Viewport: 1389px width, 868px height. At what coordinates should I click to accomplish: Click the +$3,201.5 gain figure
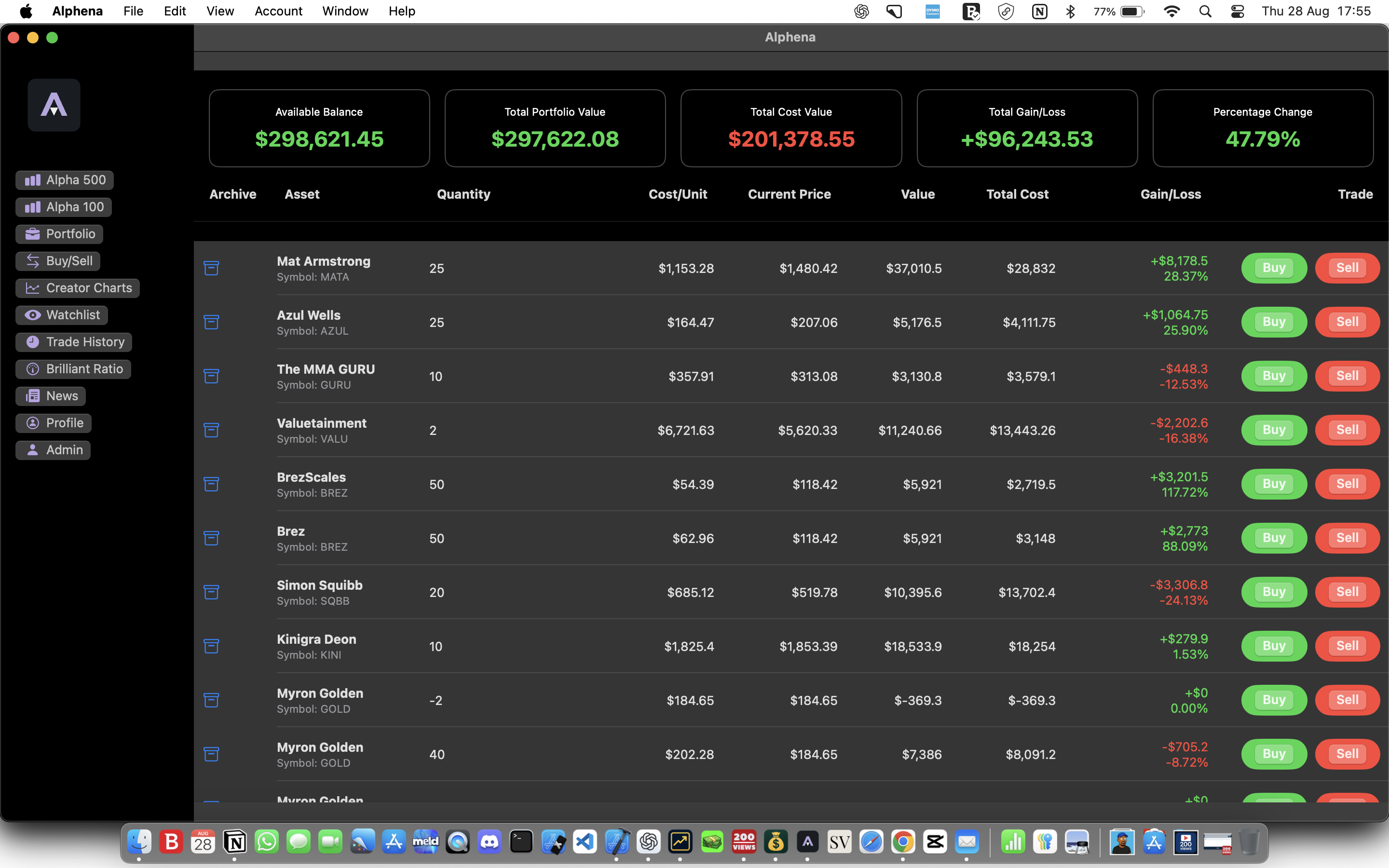1179,476
